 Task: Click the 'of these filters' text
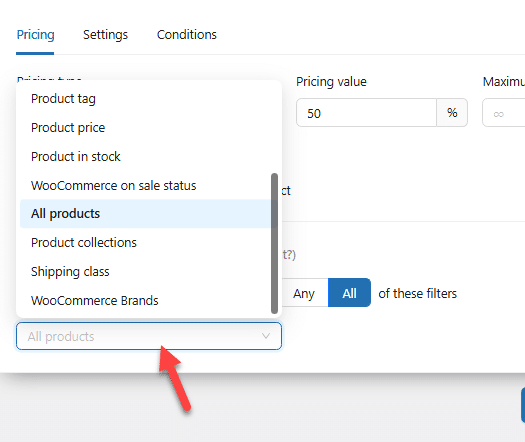(418, 293)
